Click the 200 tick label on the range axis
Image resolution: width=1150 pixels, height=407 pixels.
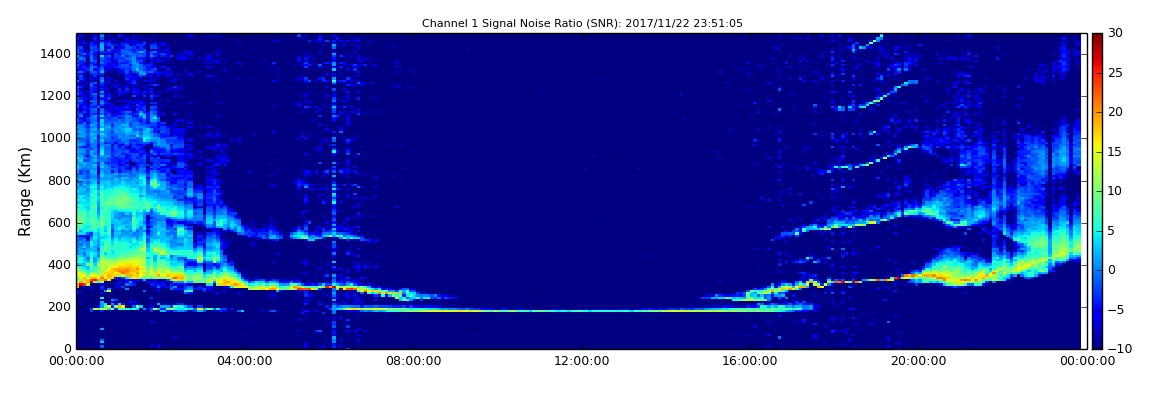point(60,307)
